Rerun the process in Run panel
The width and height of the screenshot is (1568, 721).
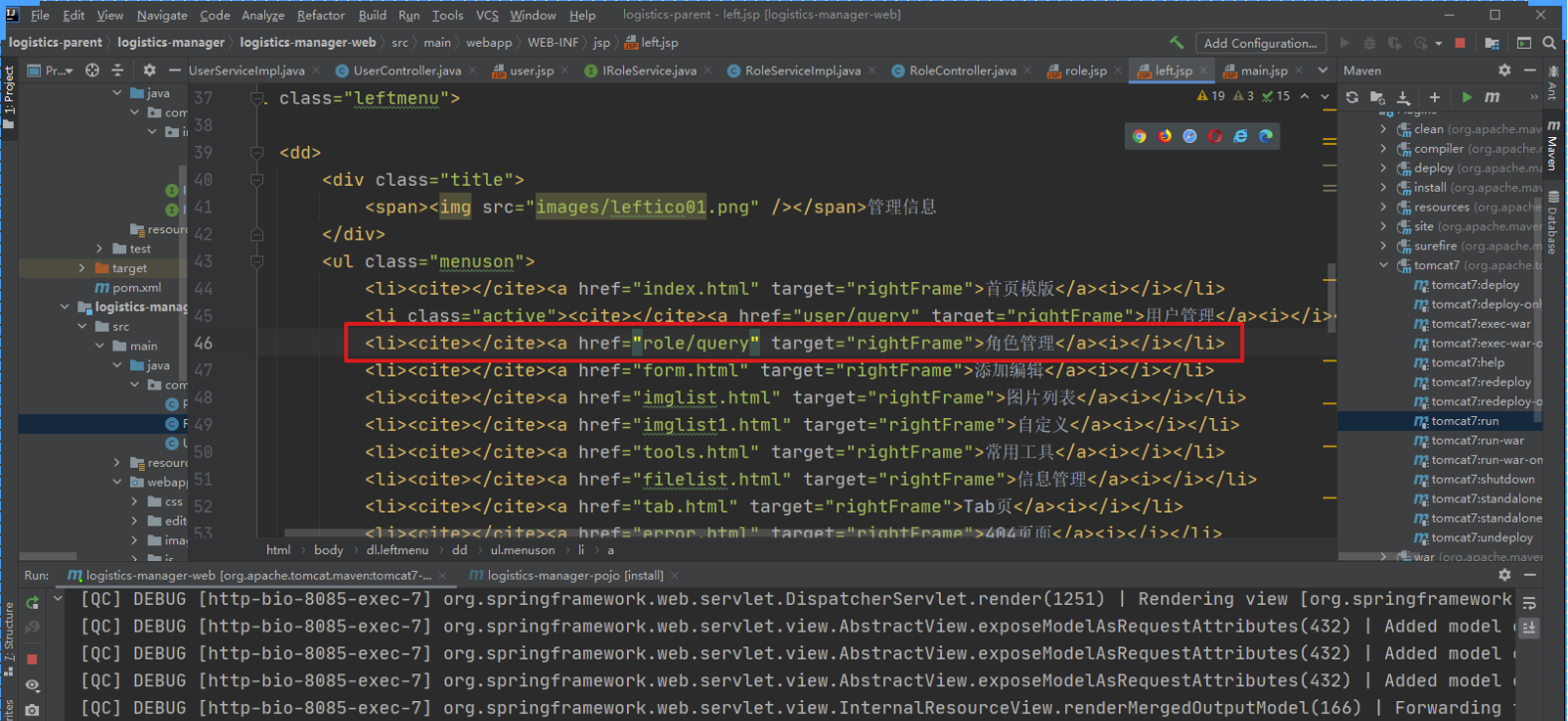click(32, 602)
